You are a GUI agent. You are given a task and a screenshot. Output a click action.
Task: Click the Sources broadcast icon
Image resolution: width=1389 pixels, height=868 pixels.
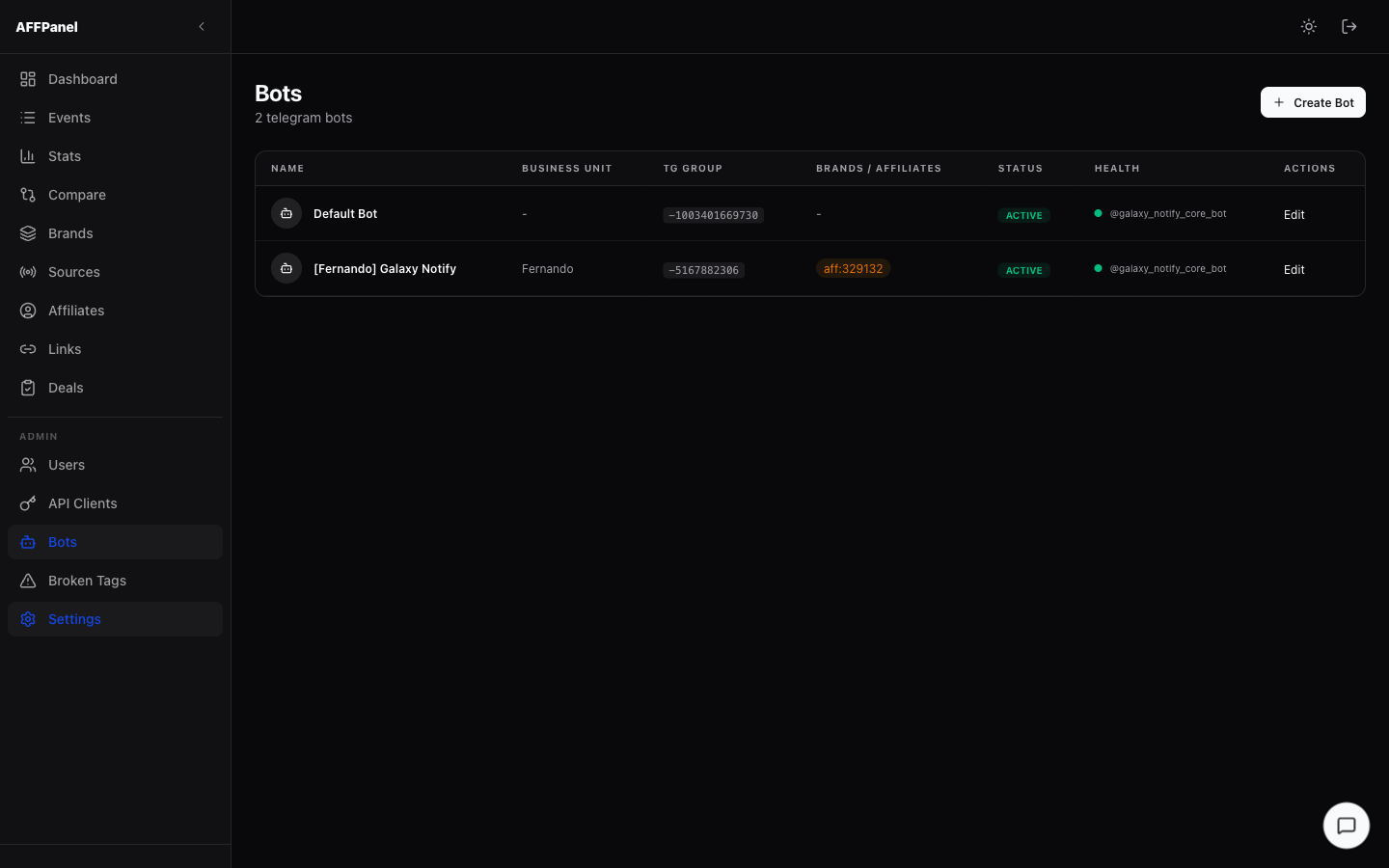(28, 272)
